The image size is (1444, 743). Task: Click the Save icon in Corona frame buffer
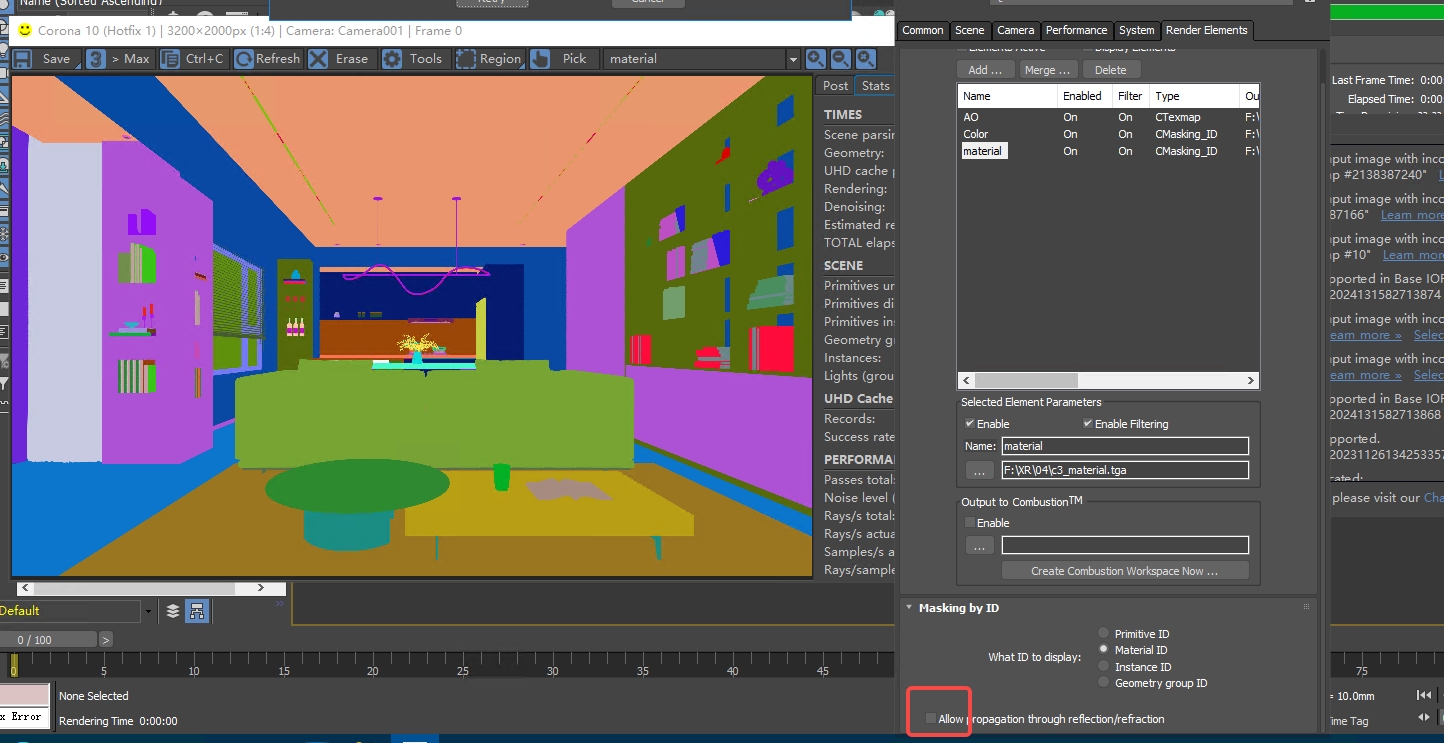(22, 59)
